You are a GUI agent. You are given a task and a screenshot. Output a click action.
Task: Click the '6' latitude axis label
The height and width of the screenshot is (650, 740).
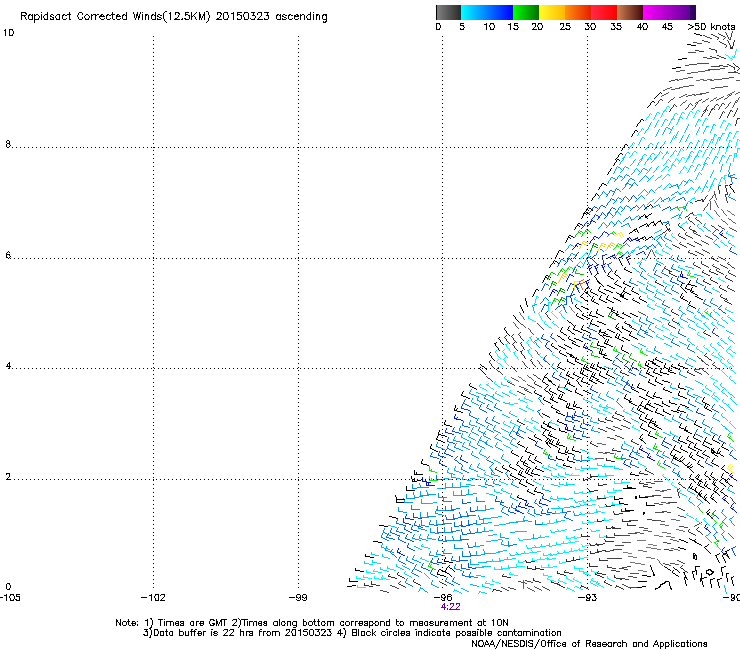pos(8,255)
